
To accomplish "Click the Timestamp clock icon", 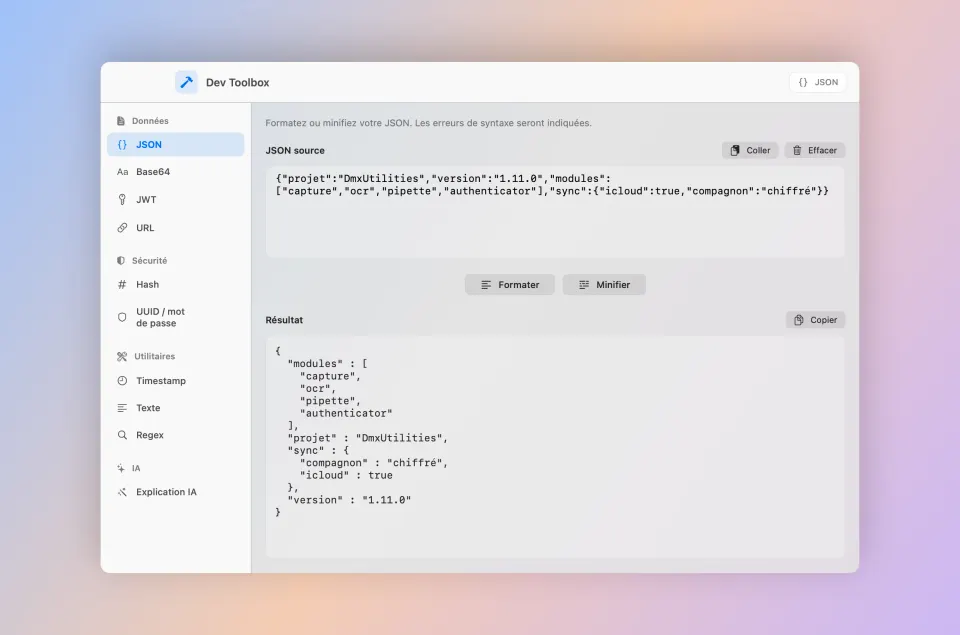I will (122, 381).
